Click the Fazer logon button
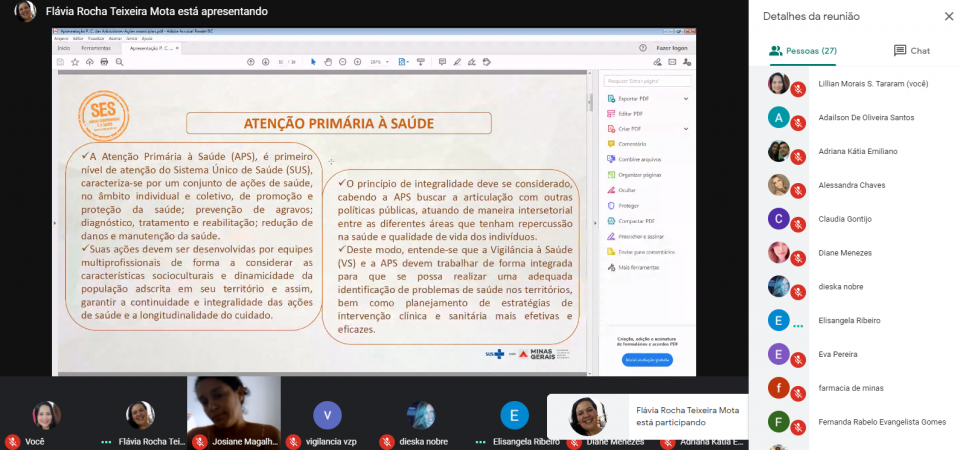 point(672,48)
